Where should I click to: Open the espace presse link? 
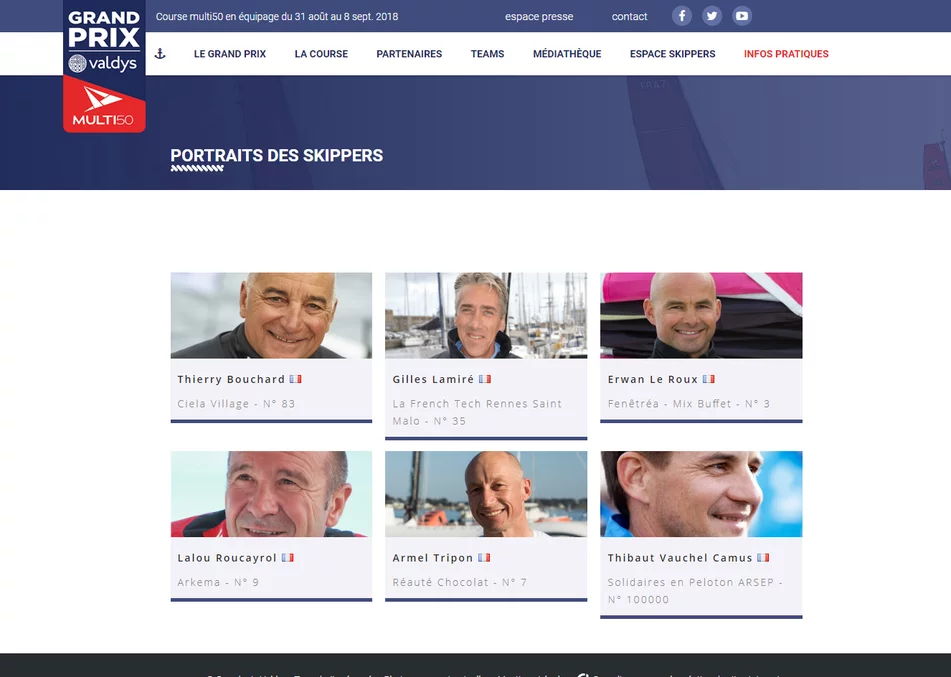539,16
